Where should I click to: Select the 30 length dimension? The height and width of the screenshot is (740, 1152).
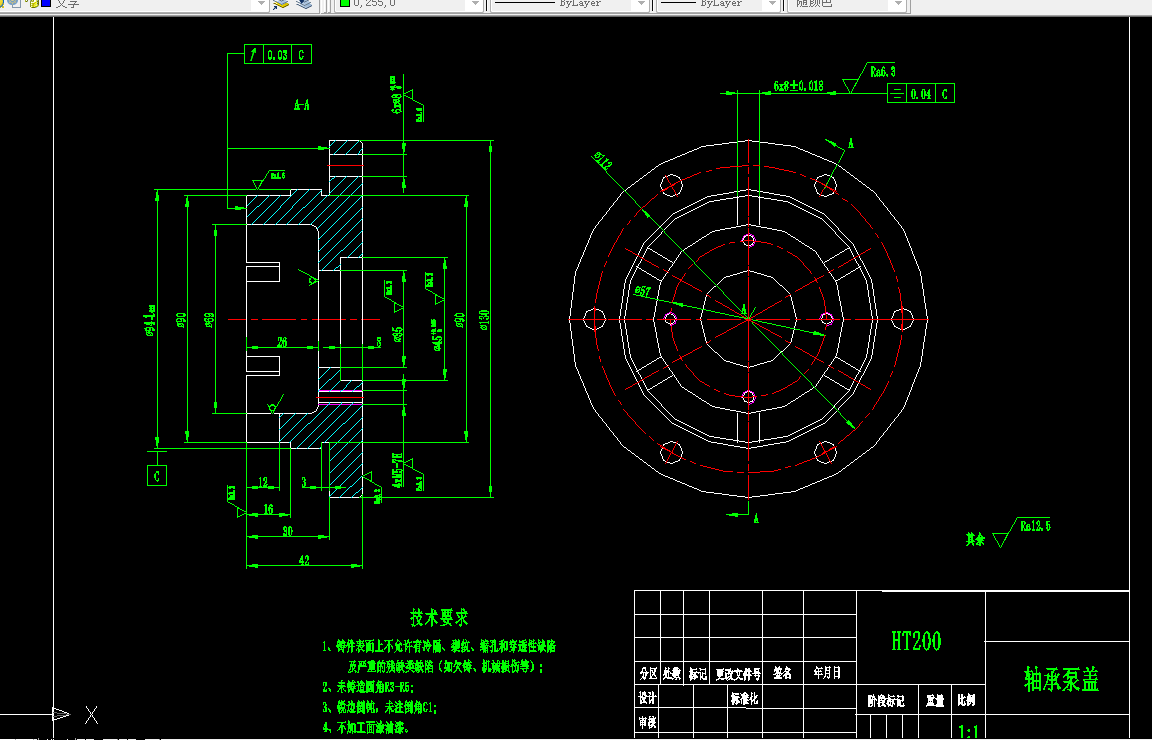click(x=287, y=531)
